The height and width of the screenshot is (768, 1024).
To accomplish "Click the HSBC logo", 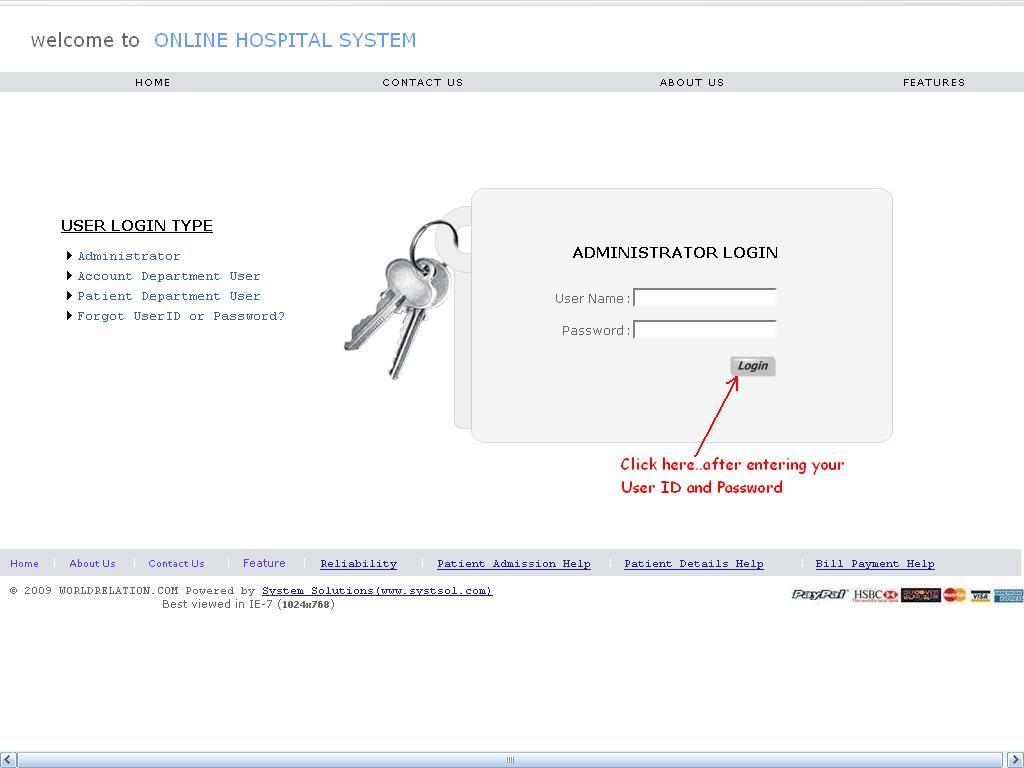I will pos(876,595).
